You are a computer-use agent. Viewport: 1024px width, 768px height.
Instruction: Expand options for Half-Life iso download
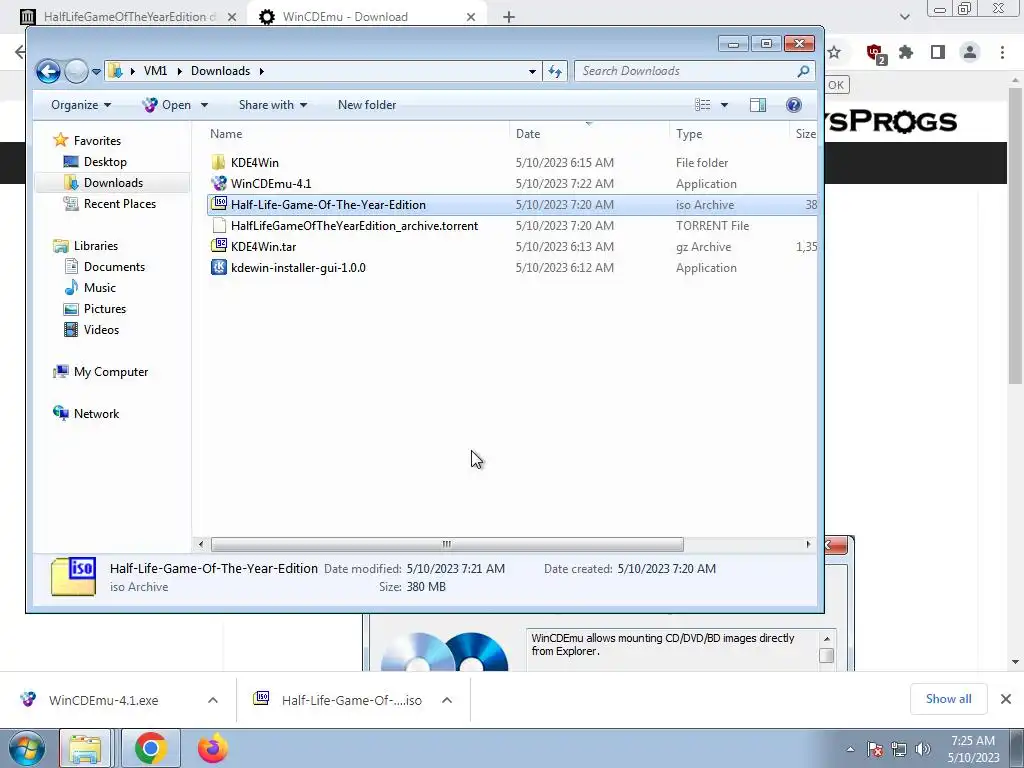[447, 700]
